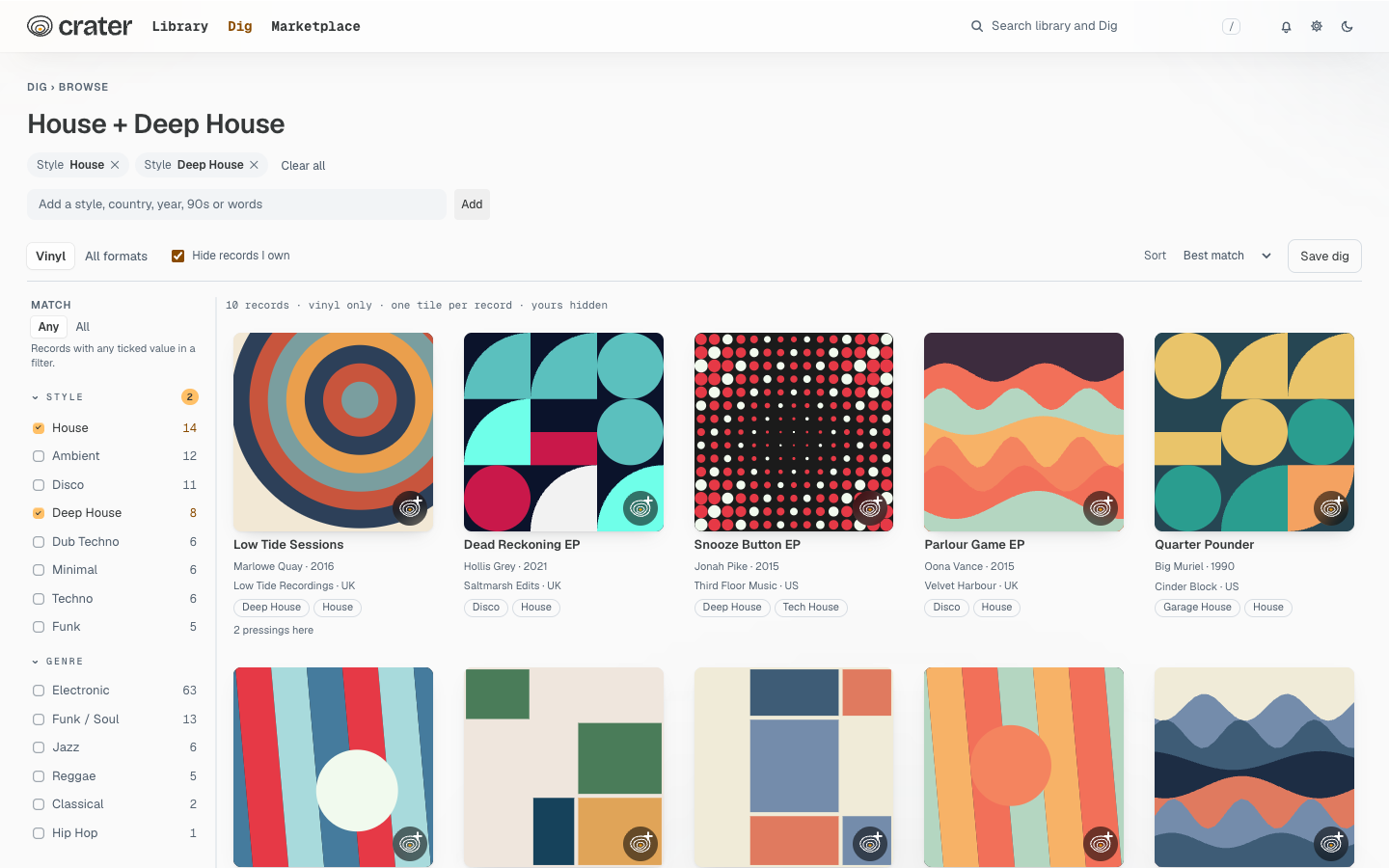Open the Marketplace tab
This screenshot has height=868, width=1389.
[315, 27]
